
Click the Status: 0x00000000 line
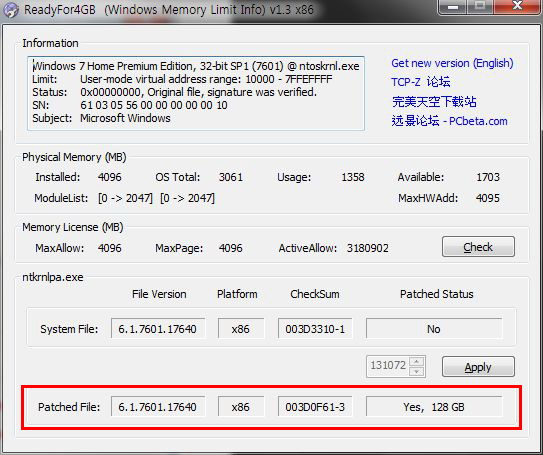tap(174, 92)
